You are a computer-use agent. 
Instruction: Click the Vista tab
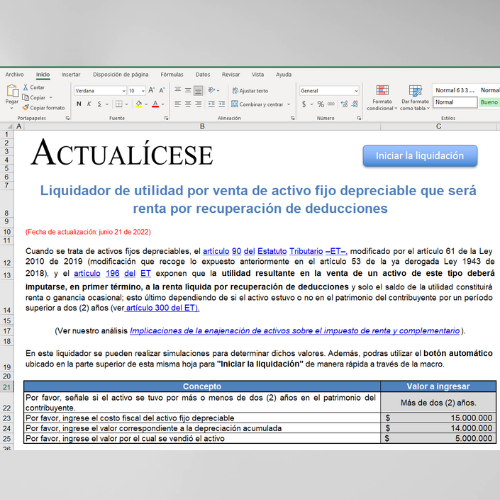tap(258, 74)
